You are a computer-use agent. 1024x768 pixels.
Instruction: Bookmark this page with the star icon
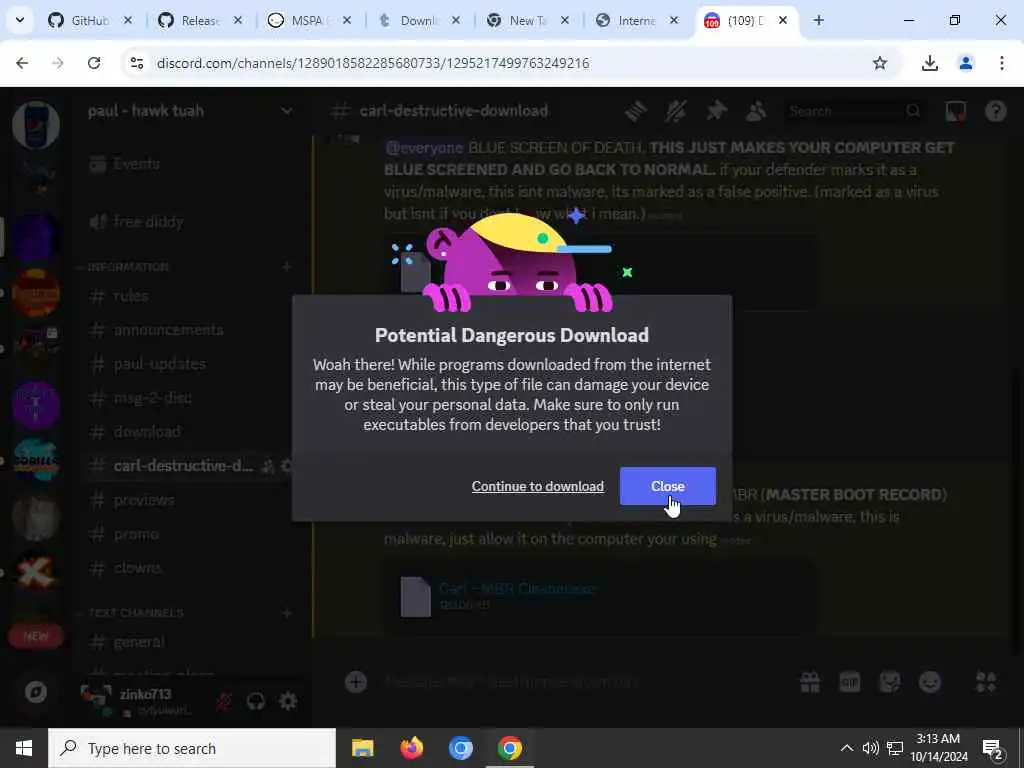(x=880, y=63)
